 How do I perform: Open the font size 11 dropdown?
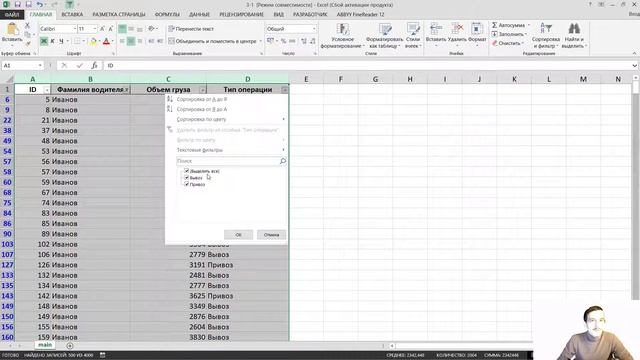pyautogui.click(x=95, y=29)
